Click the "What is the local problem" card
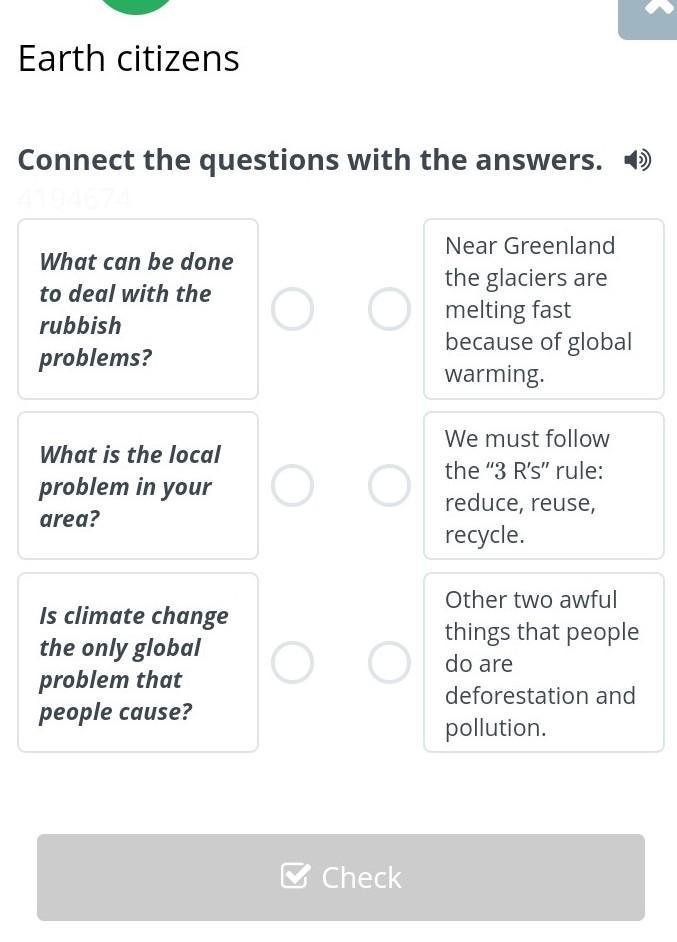This screenshot has height=942, width=677. (137, 486)
